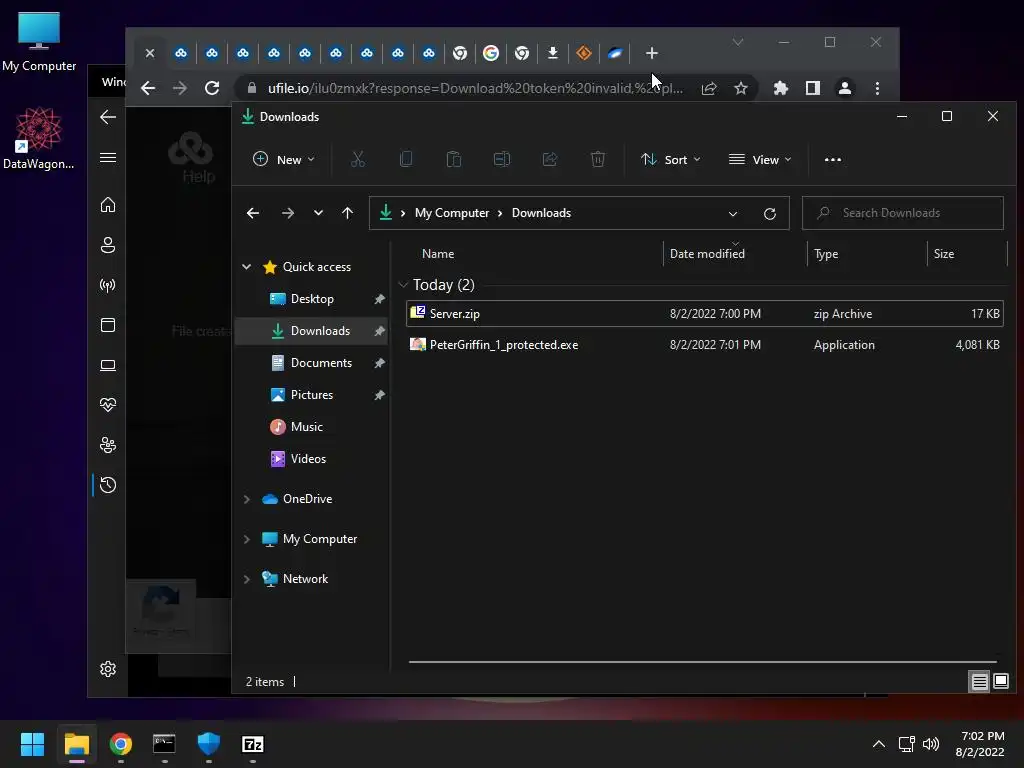This screenshot has height=768, width=1024.
Task: Open 7-Zip from the taskbar
Action: click(253, 744)
